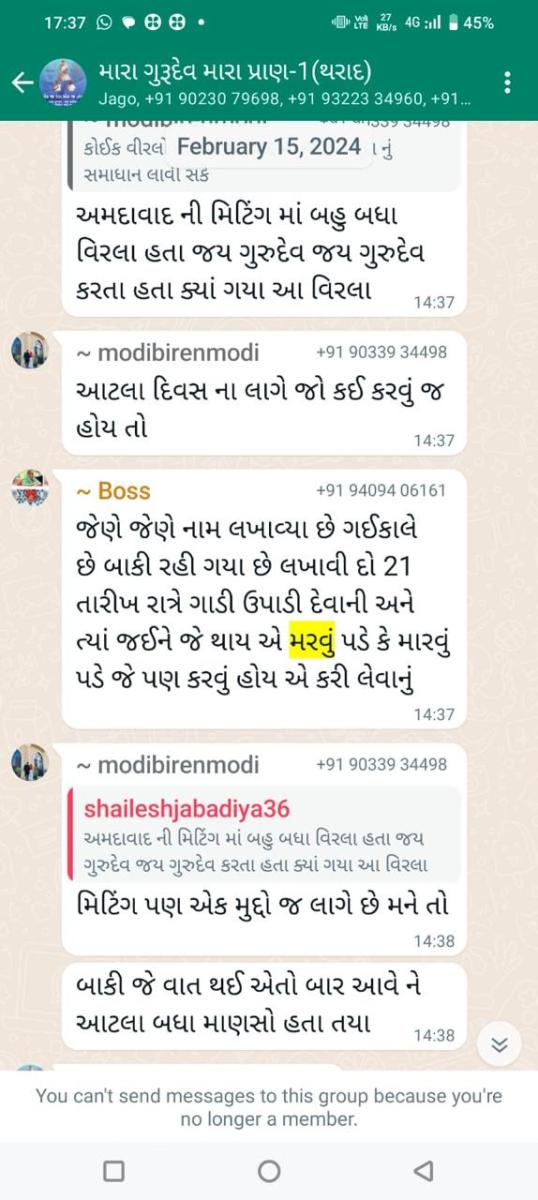538x1200 pixels.
Task: Open quoted shaileshjabadiya36 reply preview
Action: 267,834
